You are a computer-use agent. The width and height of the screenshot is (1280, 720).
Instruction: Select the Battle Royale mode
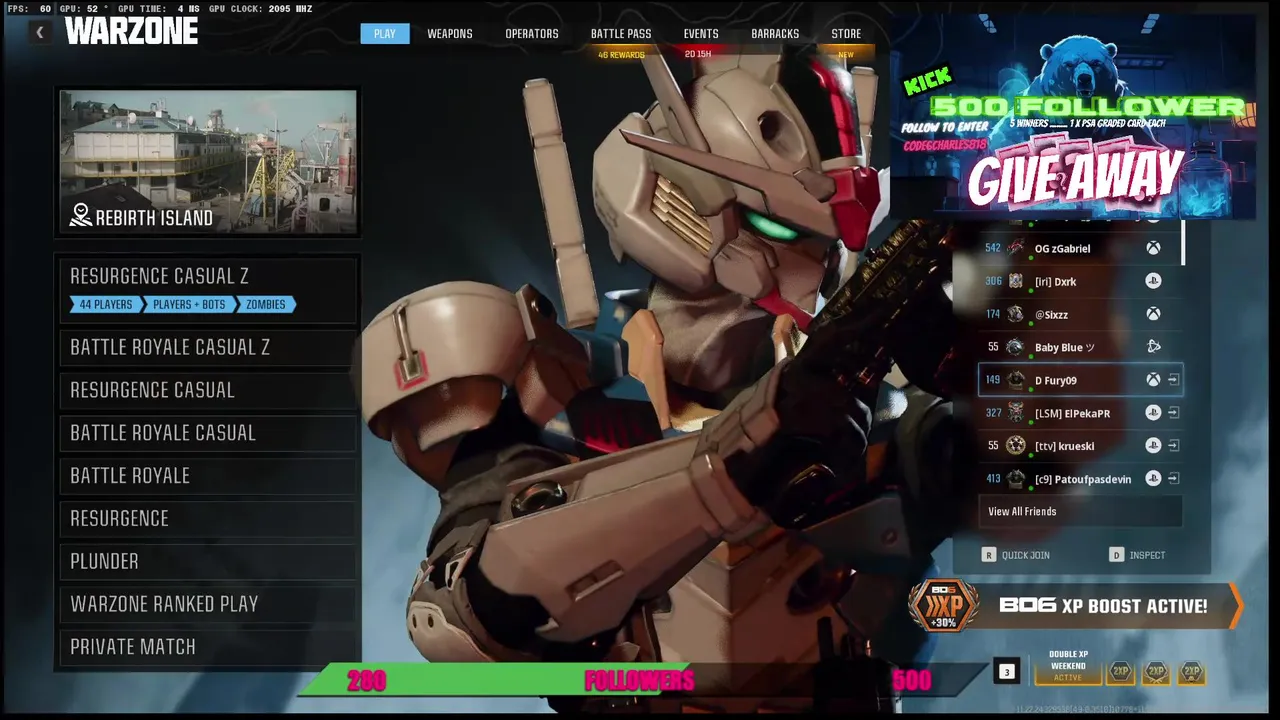(x=207, y=476)
